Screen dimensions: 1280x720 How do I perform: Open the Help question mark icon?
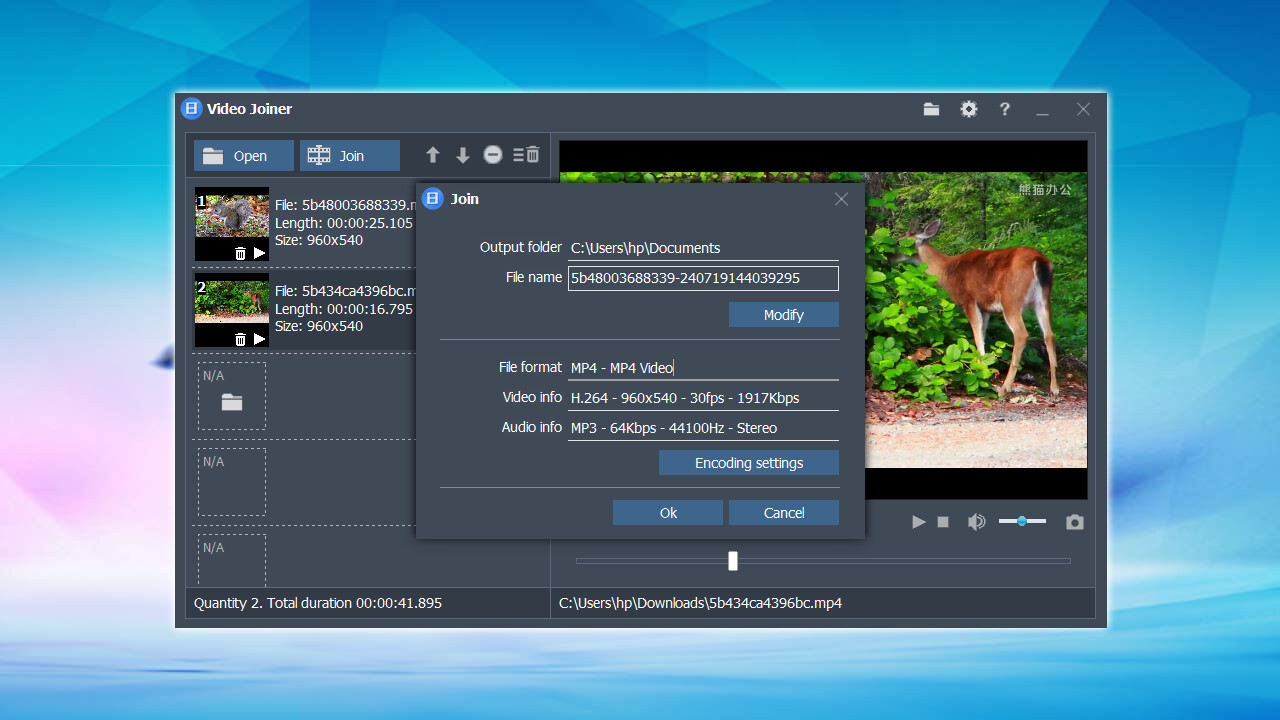(x=1005, y=109)
